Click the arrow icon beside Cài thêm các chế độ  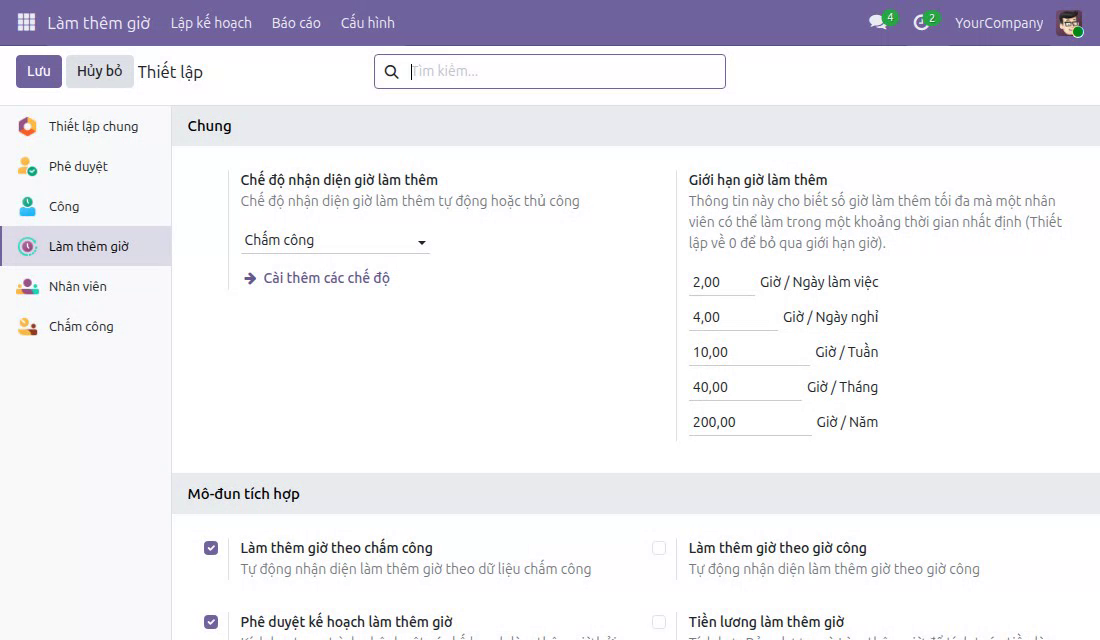point(250,279)
